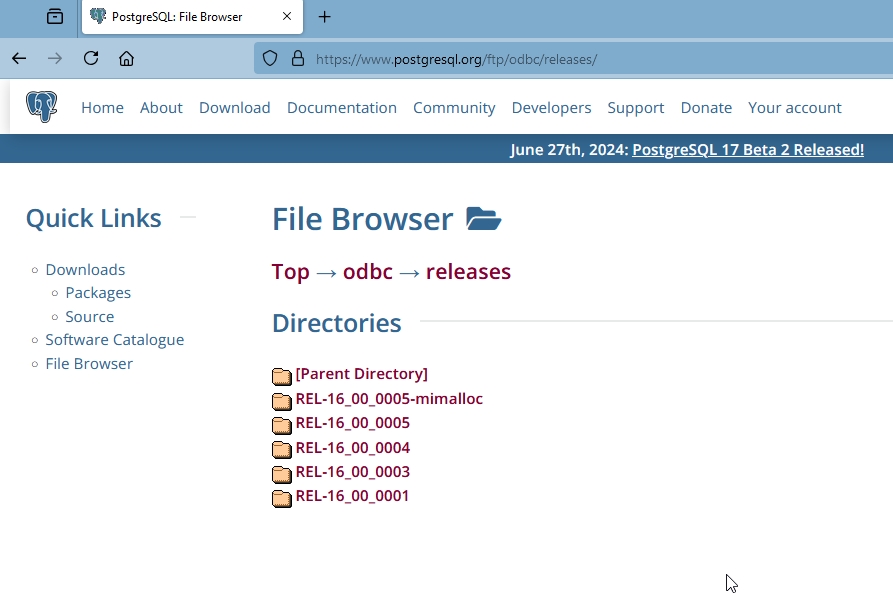This screenshot has width=893, height=605.
Task: Reload the page with refresh icon
Action: 91,59
